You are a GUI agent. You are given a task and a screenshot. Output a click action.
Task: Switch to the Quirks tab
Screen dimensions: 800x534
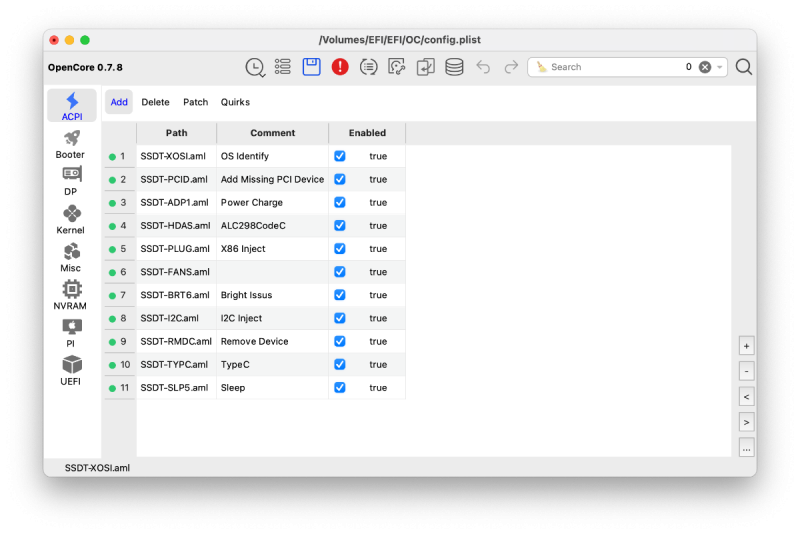point(235,102)
